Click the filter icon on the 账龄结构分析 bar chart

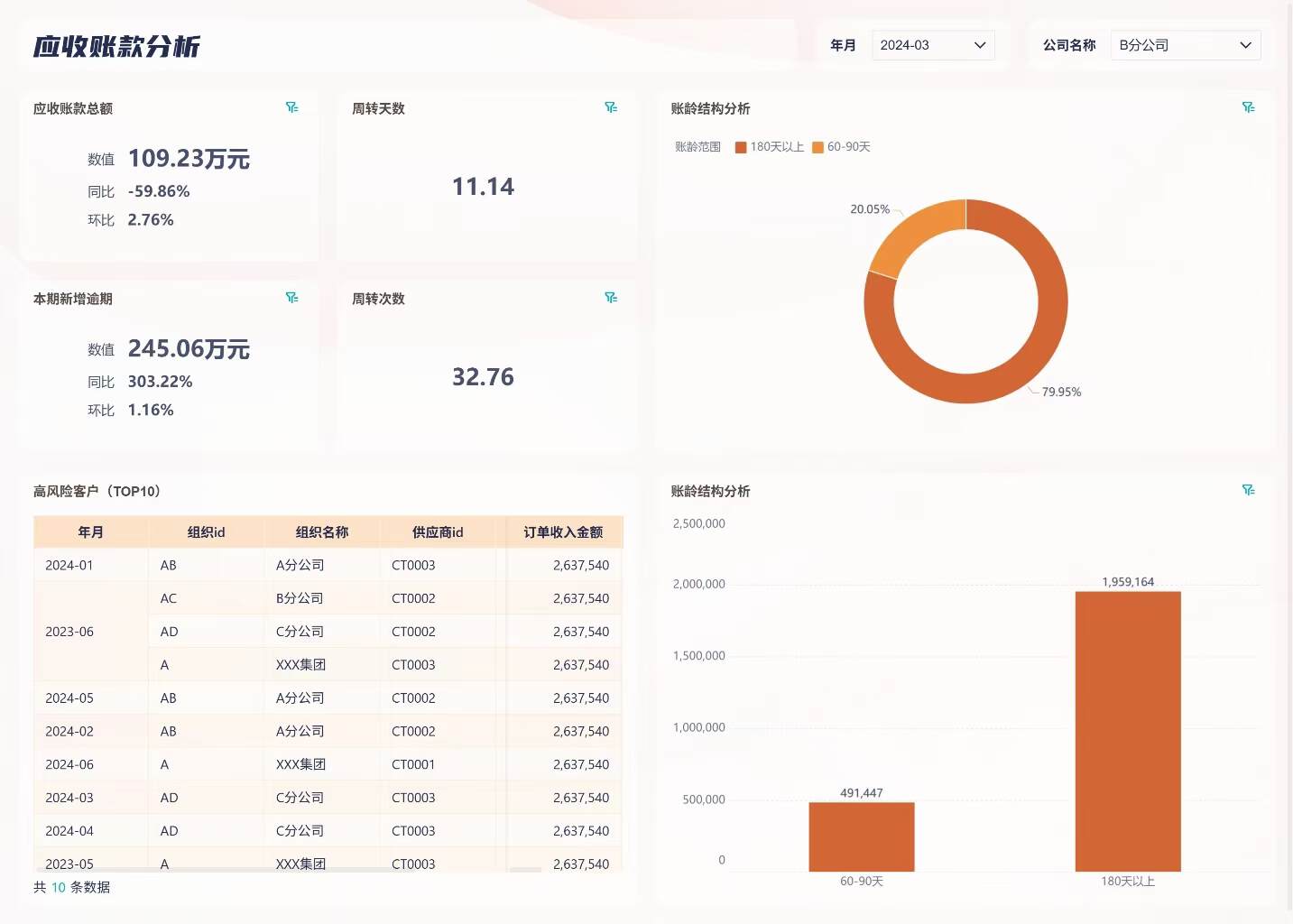click(x=1249, y=490)
